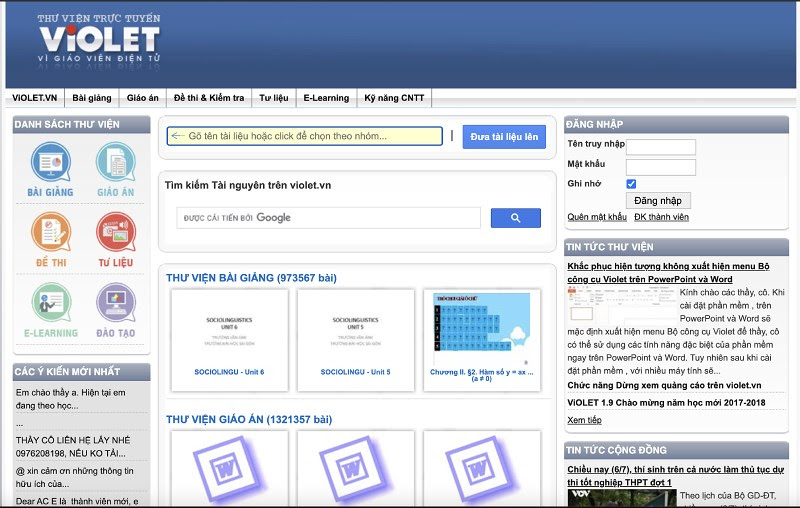
Task: Open the VOV news thumbnail image
Action: click(x=621, y=498)
